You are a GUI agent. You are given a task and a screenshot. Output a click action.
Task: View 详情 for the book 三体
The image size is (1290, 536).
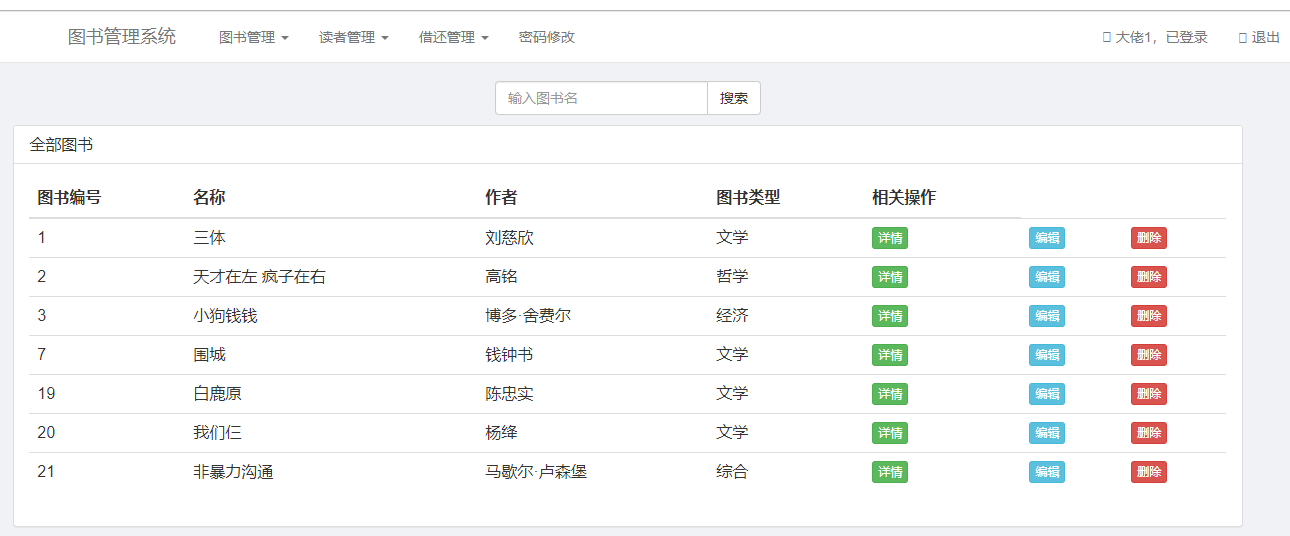click(x=890, y=238)
